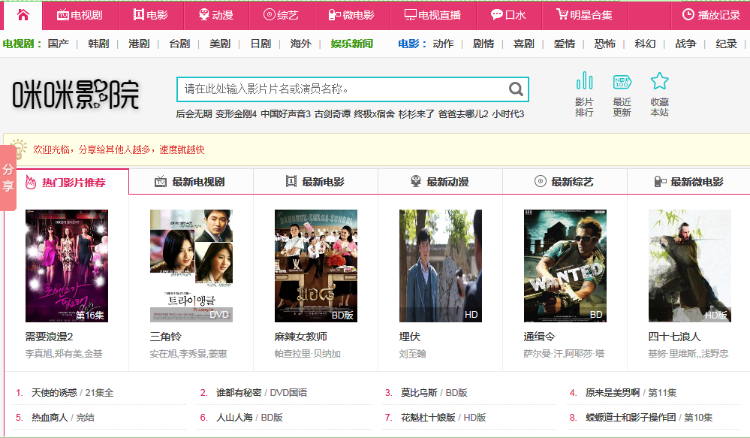
Task: Click the 咪咪影院 site logo
Action: pyautogui.click(x=76, y=94)
